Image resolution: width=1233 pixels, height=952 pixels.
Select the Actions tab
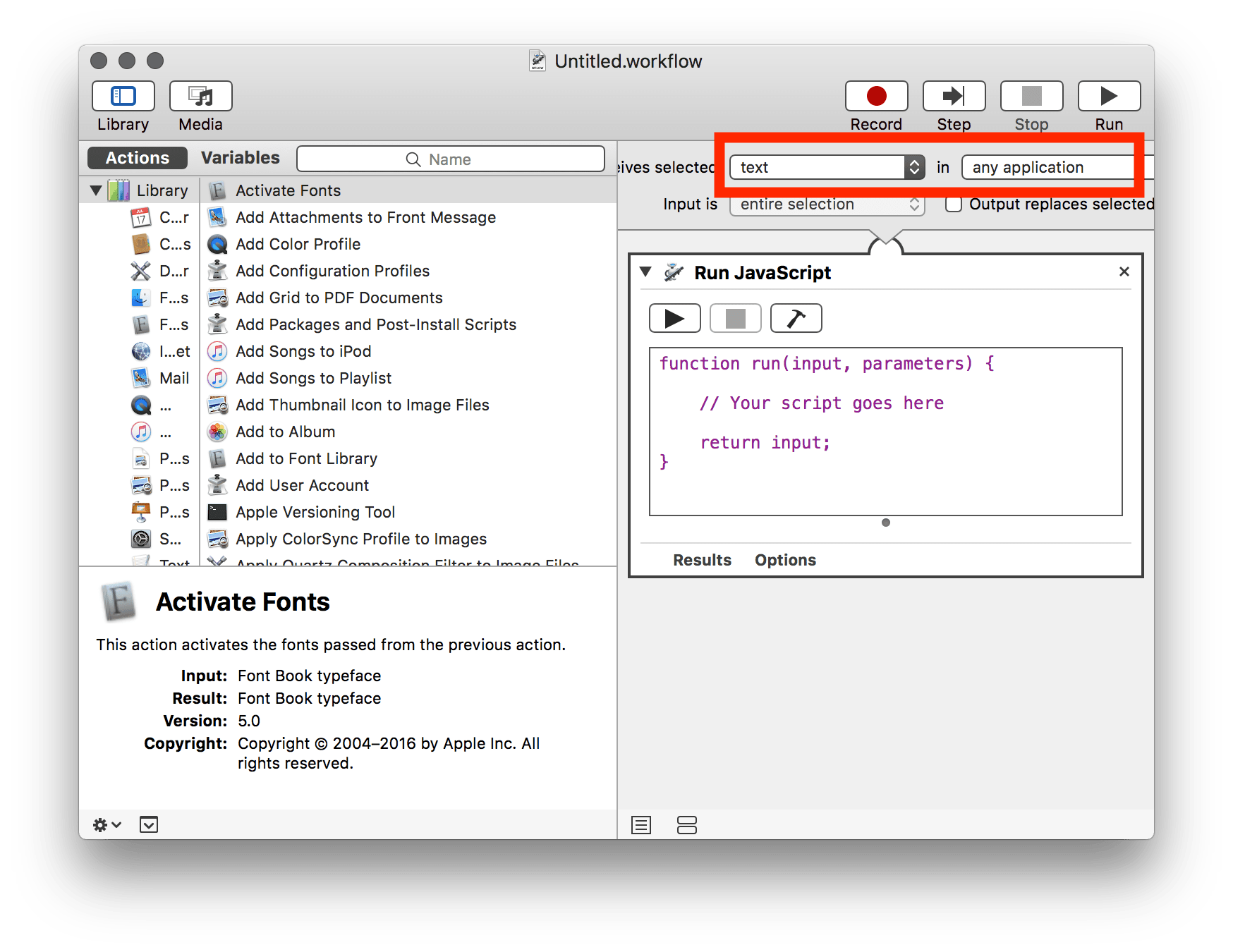pyautogui.click(x=138, y=158)
